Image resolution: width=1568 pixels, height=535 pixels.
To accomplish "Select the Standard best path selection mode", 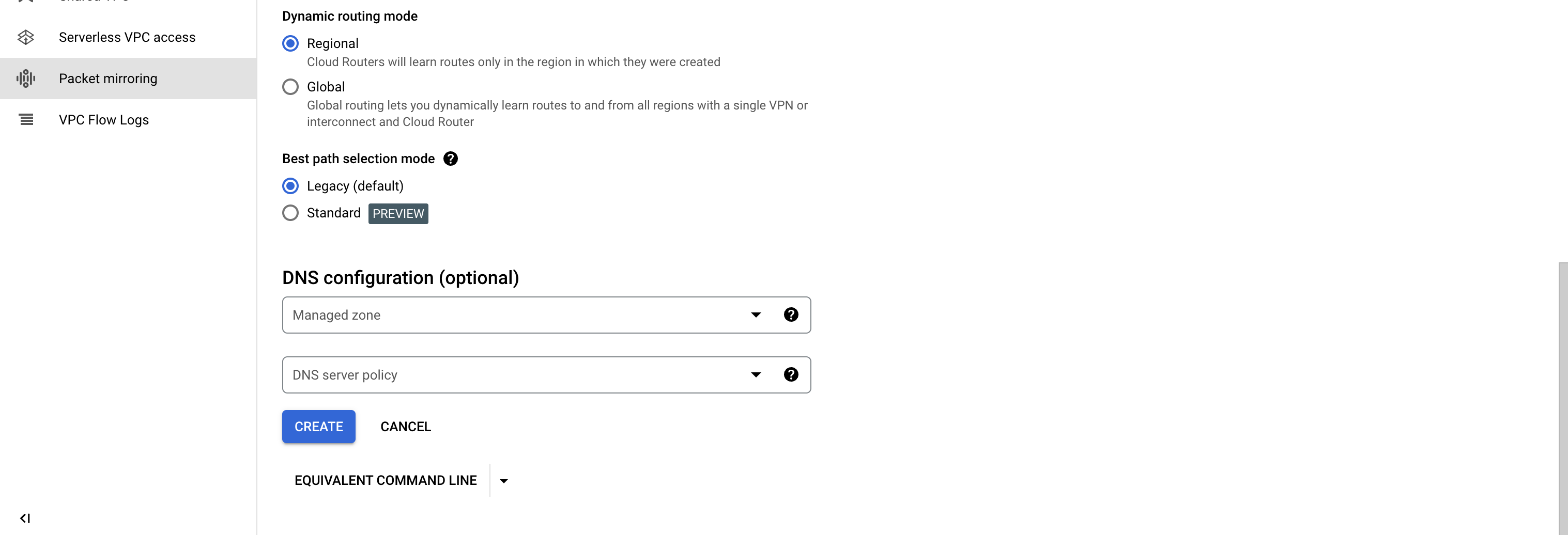I will coord(290,213).
